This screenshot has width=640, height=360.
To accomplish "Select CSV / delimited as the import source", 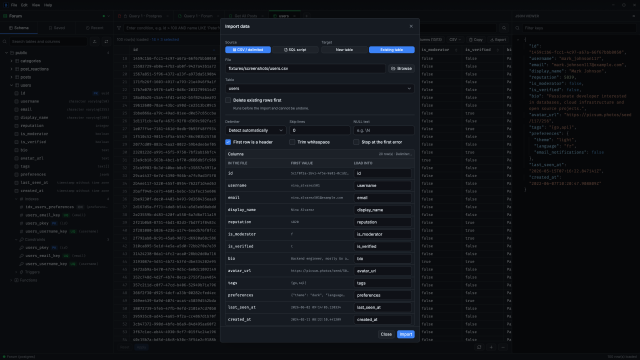I will tap(248, 50).
